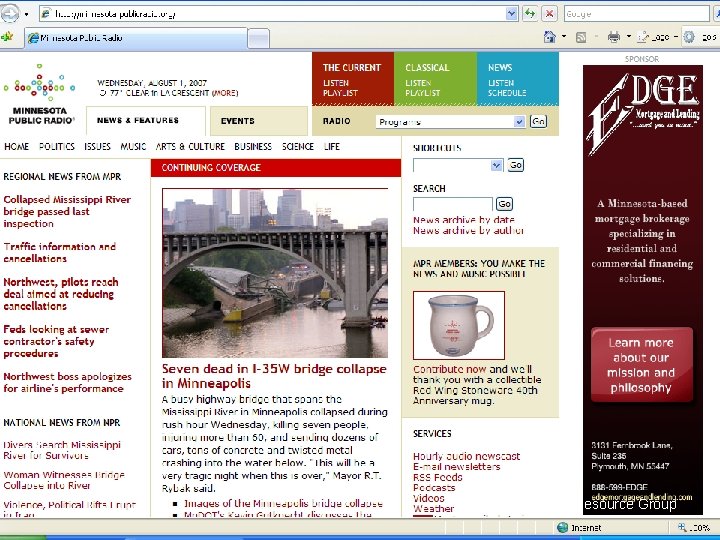This screenshot has height=540, width=720.
Task: Open the SCIENCE menu item
Action: 298,146
